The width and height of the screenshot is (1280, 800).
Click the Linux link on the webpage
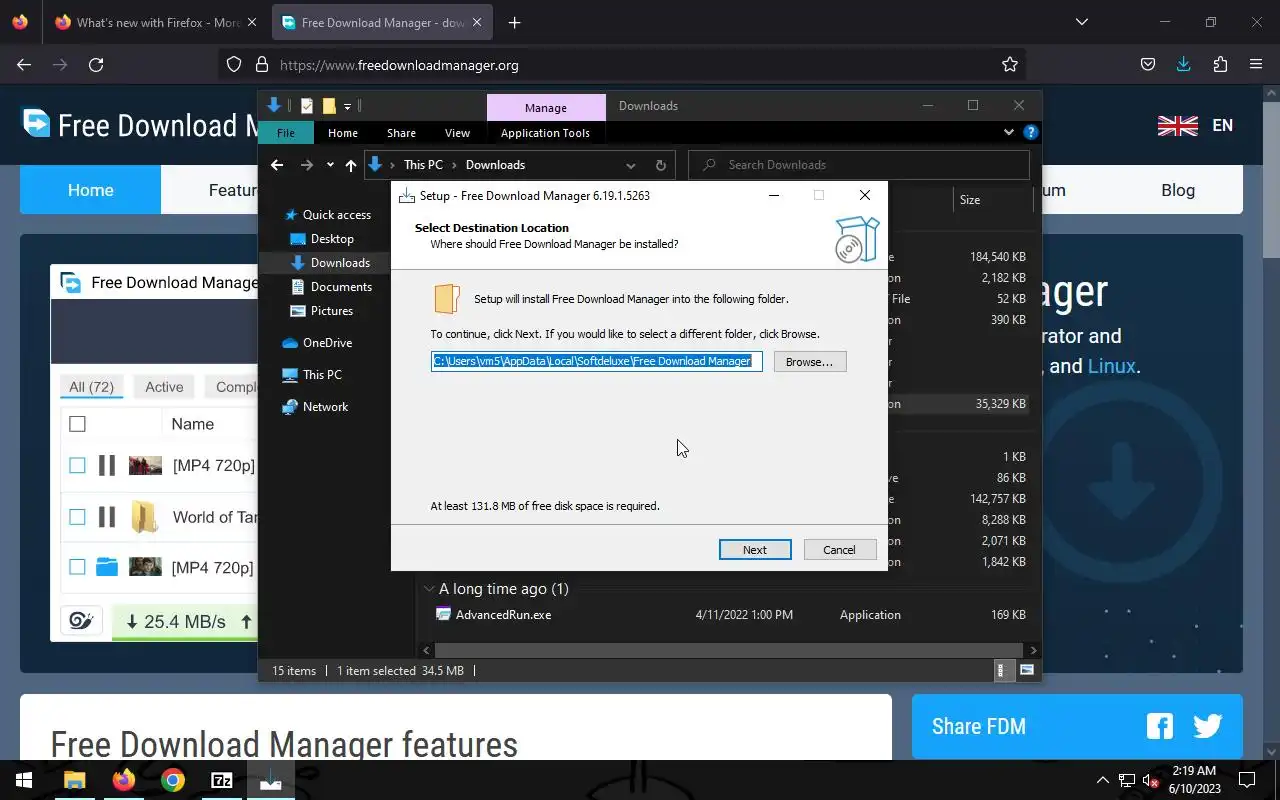[1111, 366]
